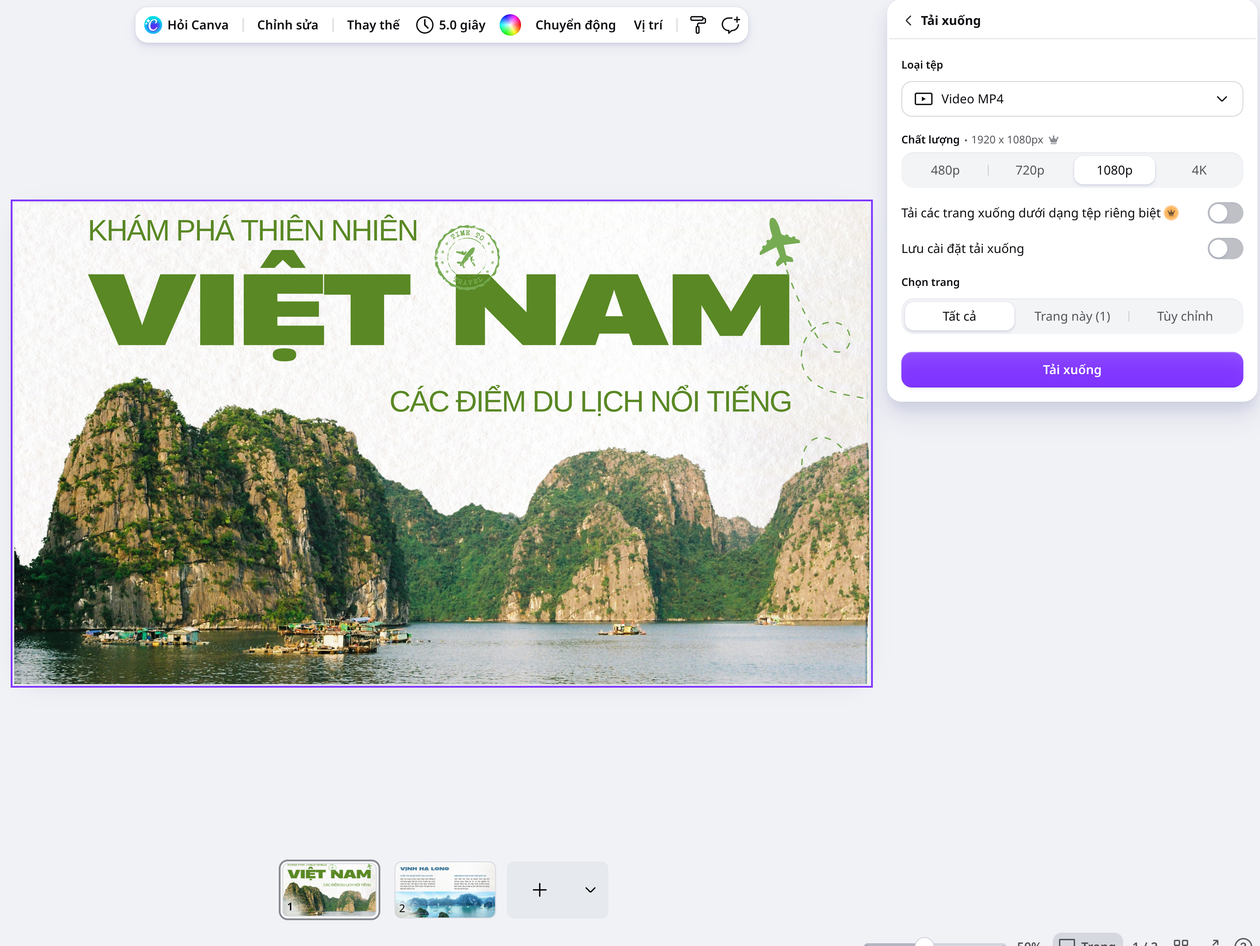This screenshot has width=1260, height=946.
Task: Choose Tùy chỉnh pages option
Action: pos(1185,316)
